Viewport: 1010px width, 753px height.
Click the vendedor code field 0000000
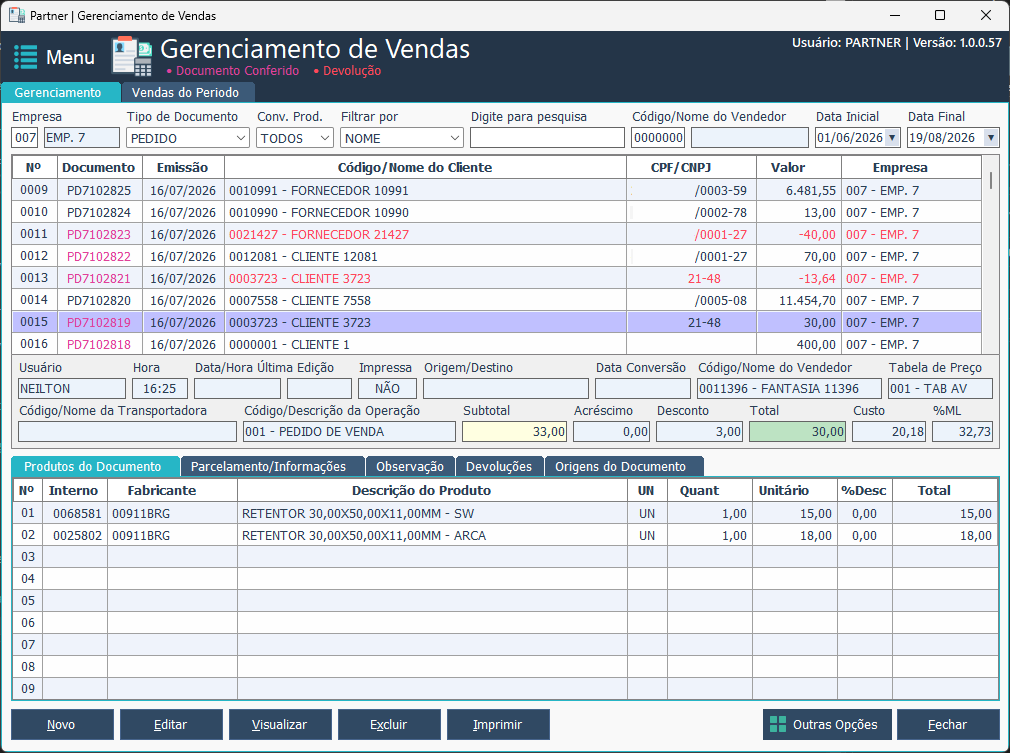[658, 138]
